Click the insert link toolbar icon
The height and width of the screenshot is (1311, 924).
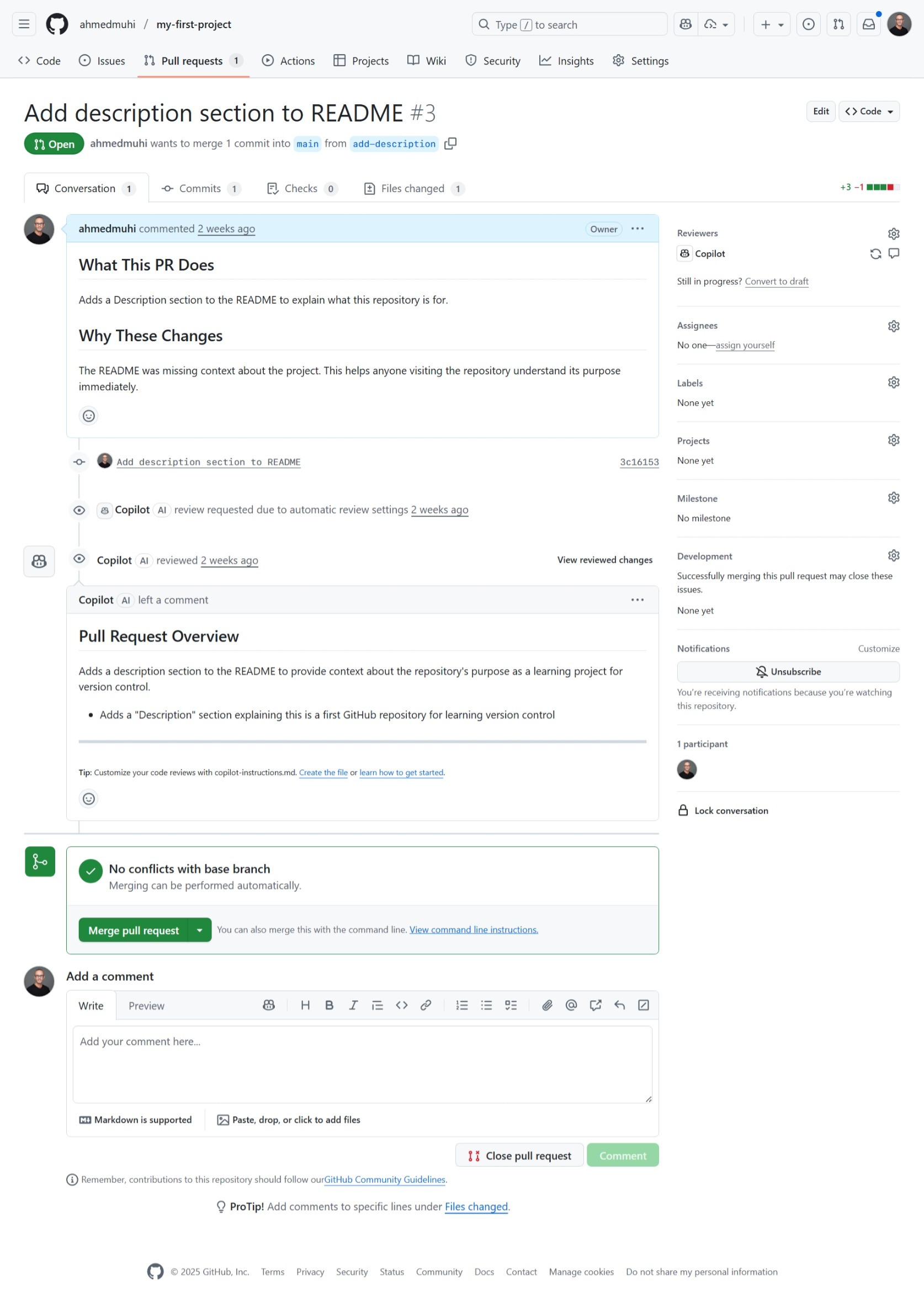click(426, 1006)
